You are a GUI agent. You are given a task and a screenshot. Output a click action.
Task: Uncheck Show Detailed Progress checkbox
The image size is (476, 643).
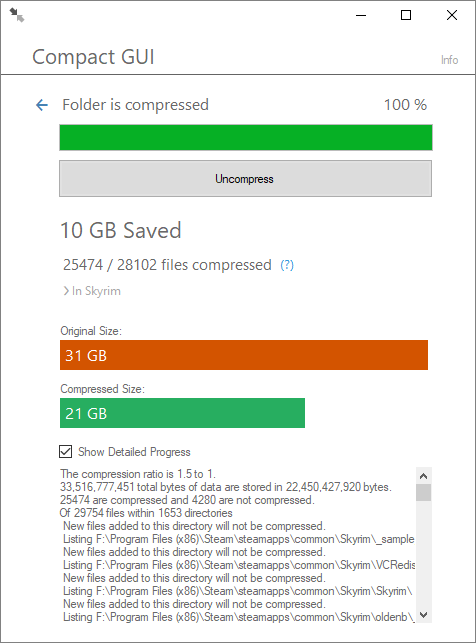pos(66,451)
